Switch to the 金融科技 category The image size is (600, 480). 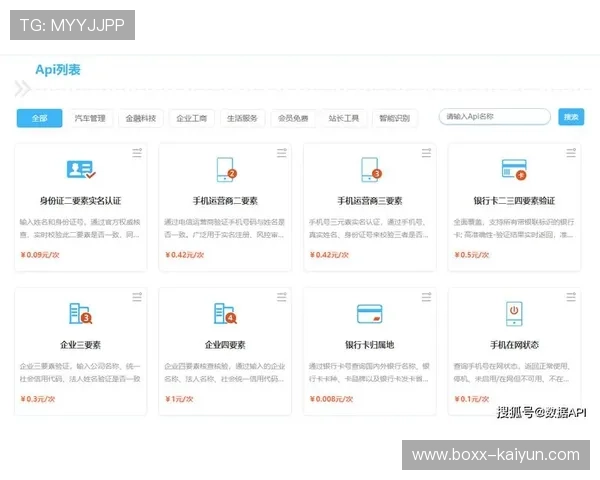141,118
